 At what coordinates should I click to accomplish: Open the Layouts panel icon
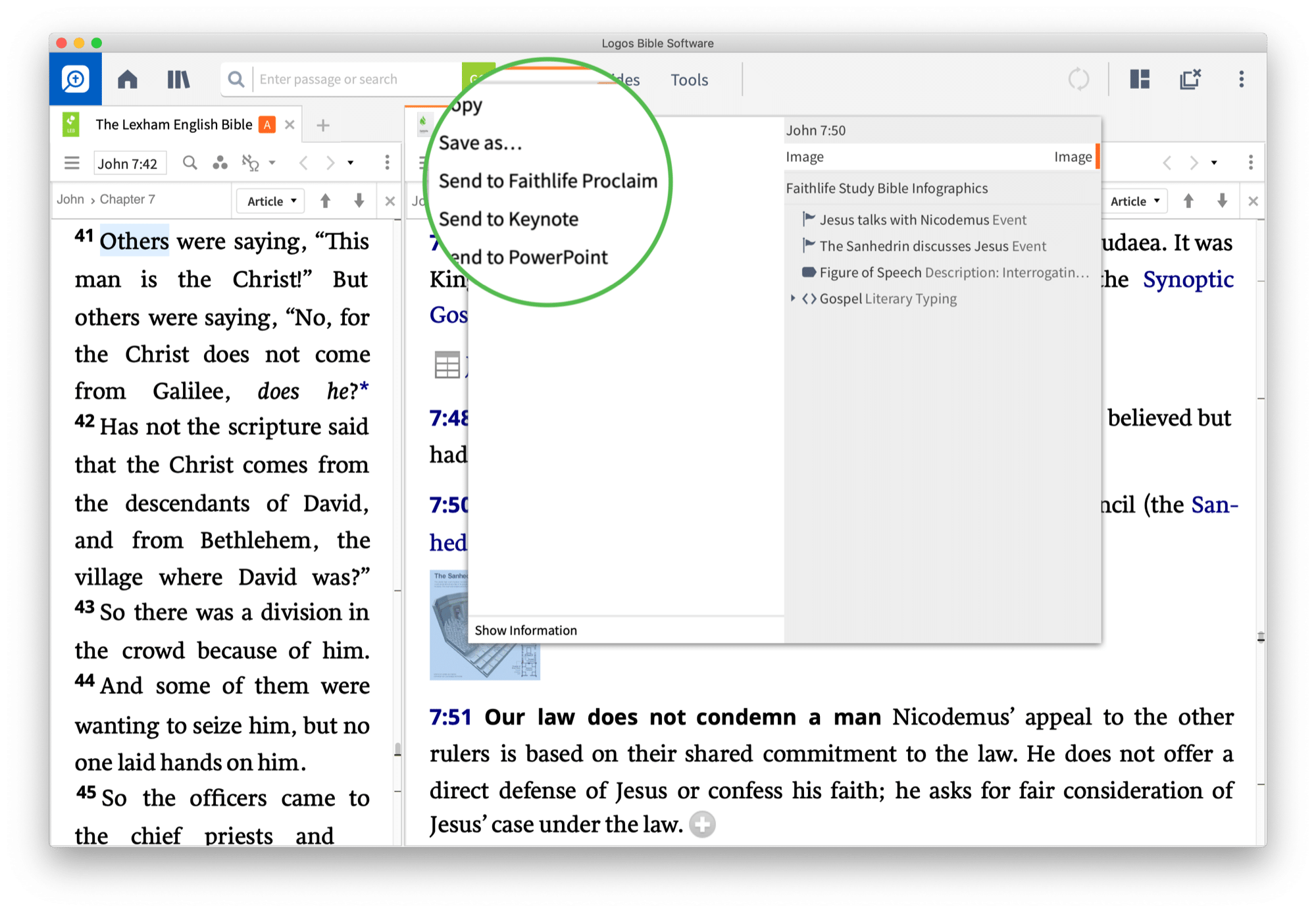(1140, 80)
